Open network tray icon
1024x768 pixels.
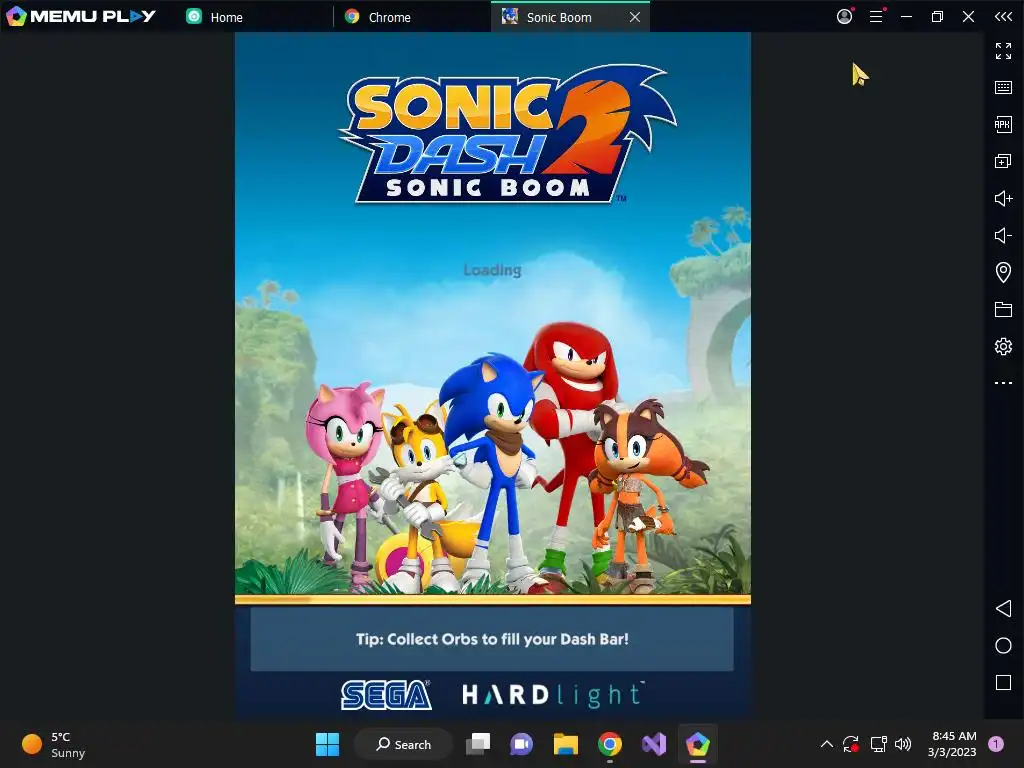pos(878,744)
